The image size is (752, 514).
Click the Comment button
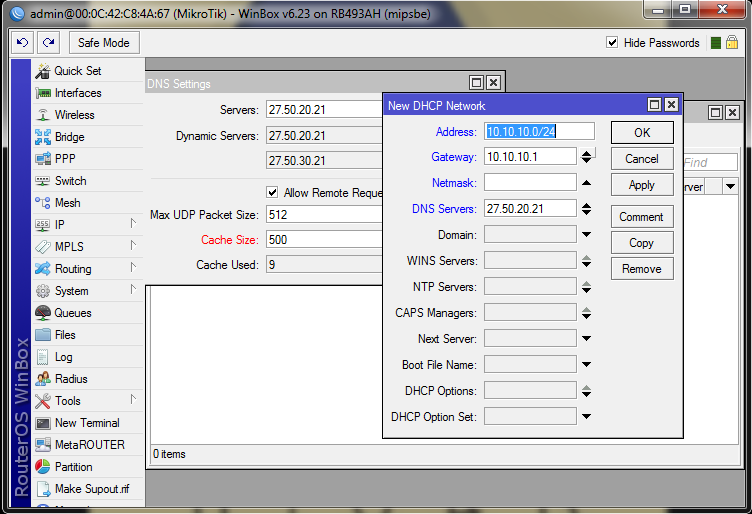(642, 217)
